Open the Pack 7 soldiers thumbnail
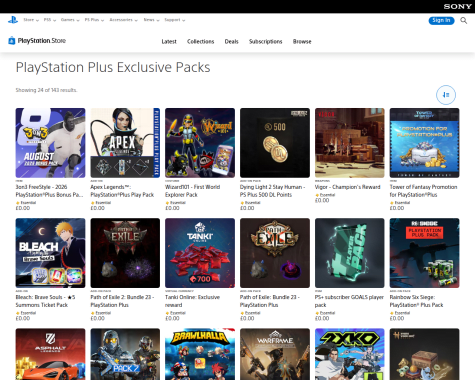The width and height of the screenshot is (475, 380). tap(125, 354)
